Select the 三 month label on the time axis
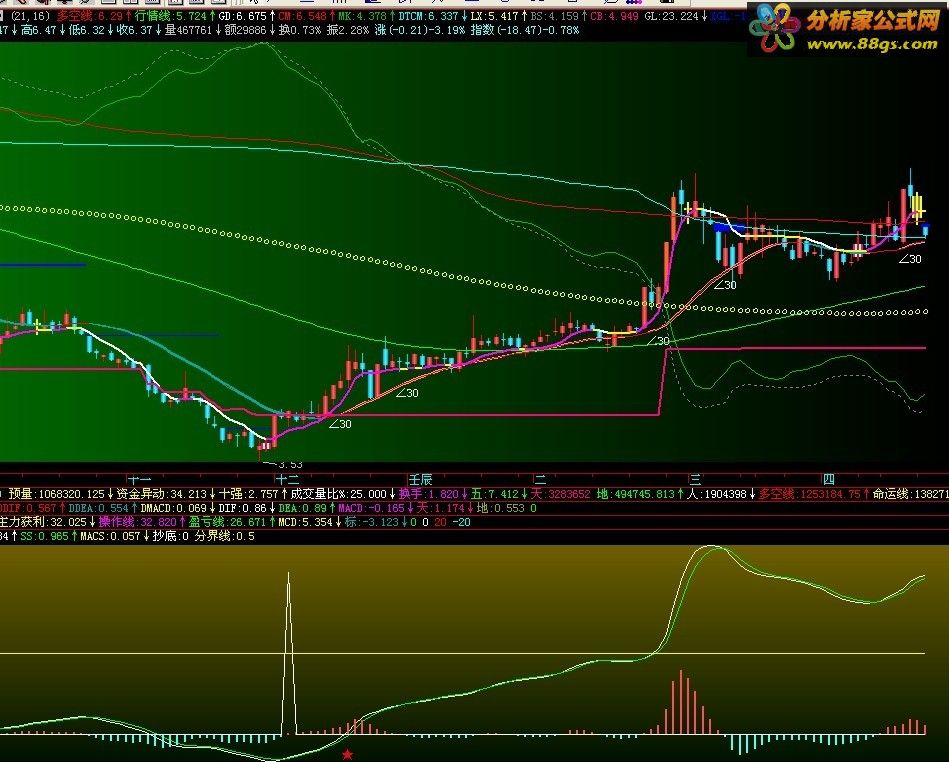This screenshot has height=762, width=949. (x=695, y=479)
